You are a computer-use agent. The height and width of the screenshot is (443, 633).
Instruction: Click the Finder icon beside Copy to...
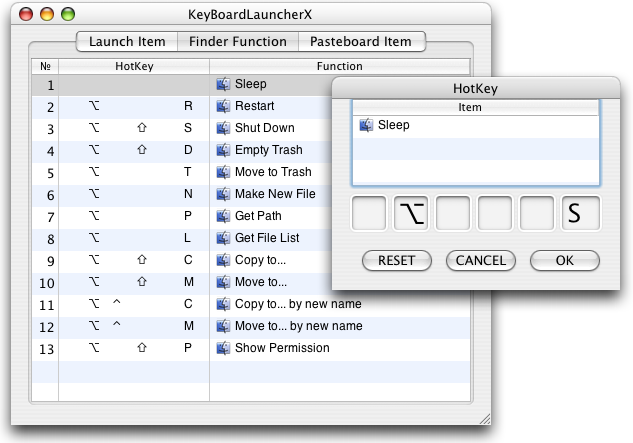[223, 260]
